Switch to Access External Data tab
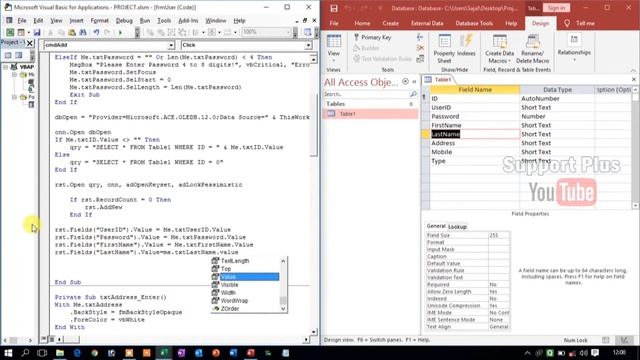The height and width of the screenshot is (360, 640). click(x=427, y=23)
